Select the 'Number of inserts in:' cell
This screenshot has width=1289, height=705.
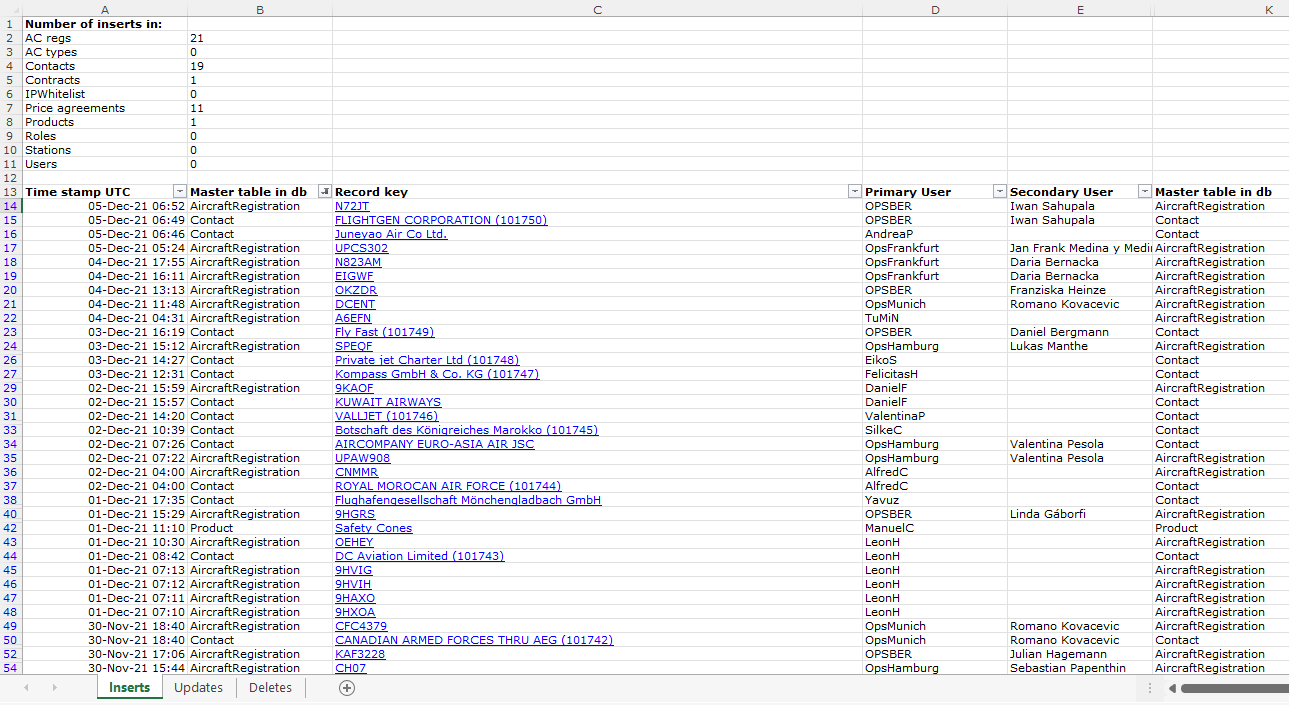pyautogui.click(x=105, y=24)
